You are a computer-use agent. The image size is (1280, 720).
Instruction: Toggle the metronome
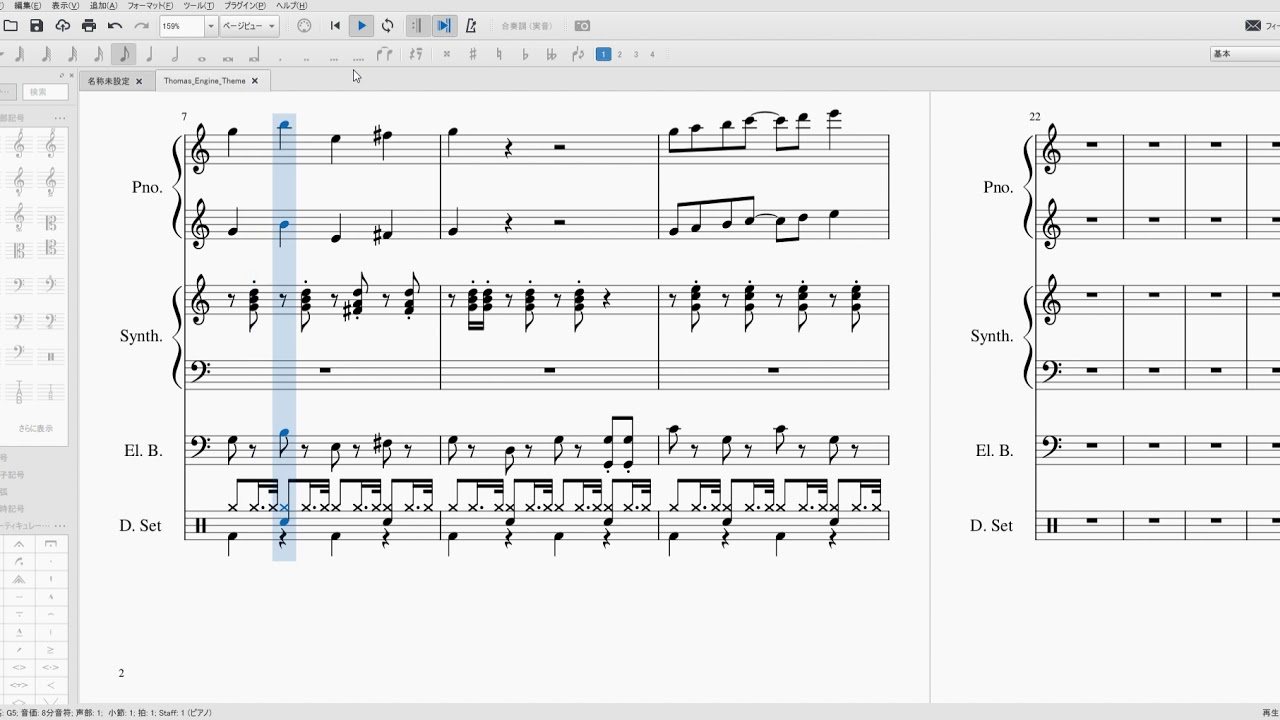click(x=471, y=25)
